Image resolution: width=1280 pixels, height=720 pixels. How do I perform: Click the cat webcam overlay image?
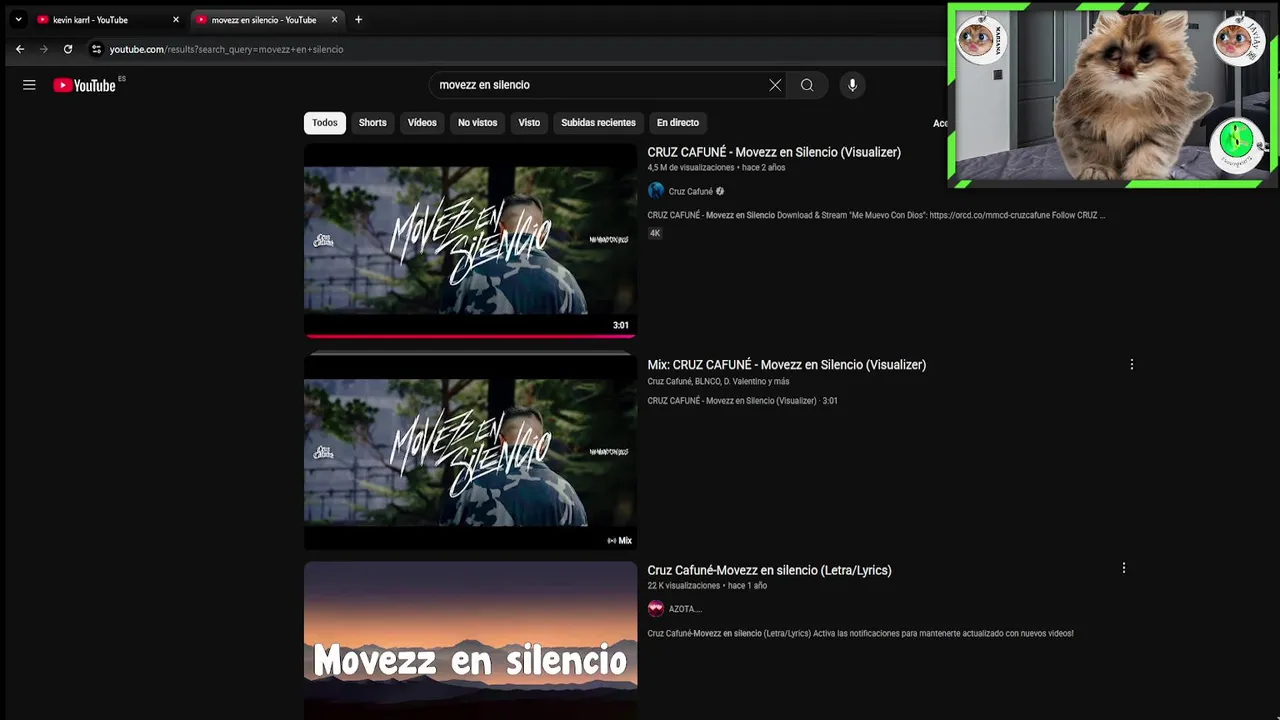click(x=1112, y=96)
